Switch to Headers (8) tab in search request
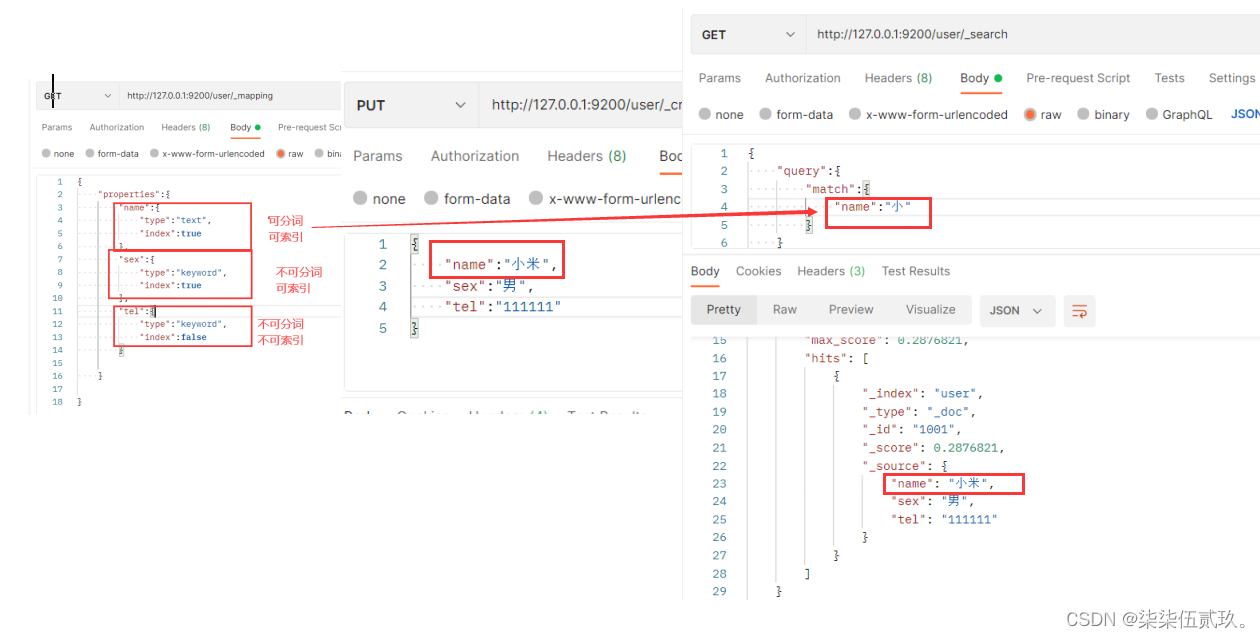1260x638 pixels. click(x=898, y=78)
